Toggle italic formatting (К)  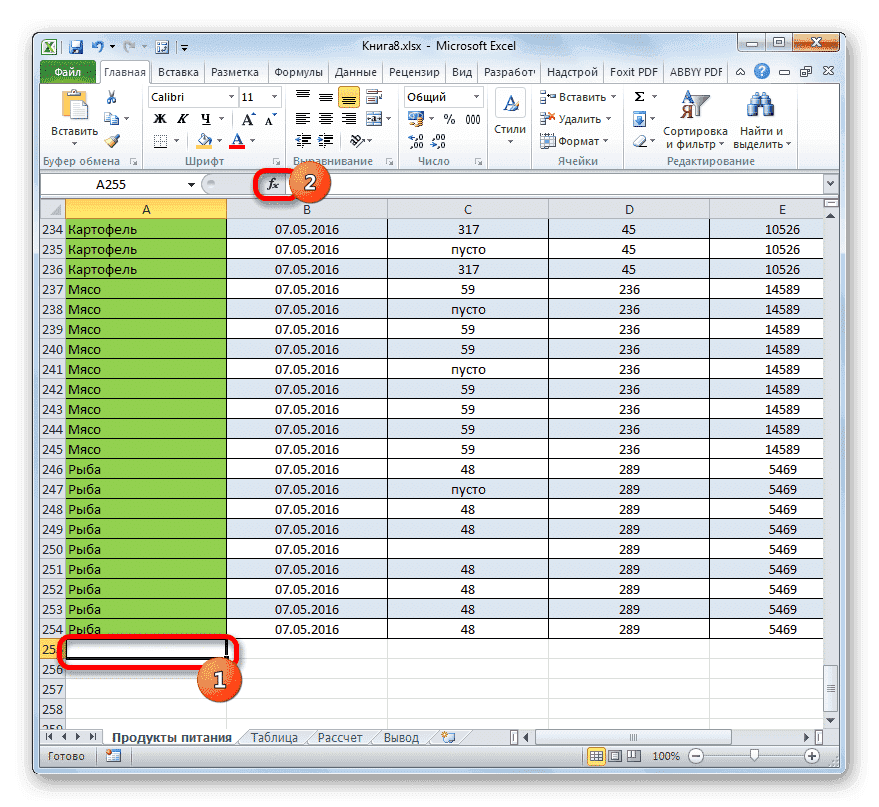[183, 118]
